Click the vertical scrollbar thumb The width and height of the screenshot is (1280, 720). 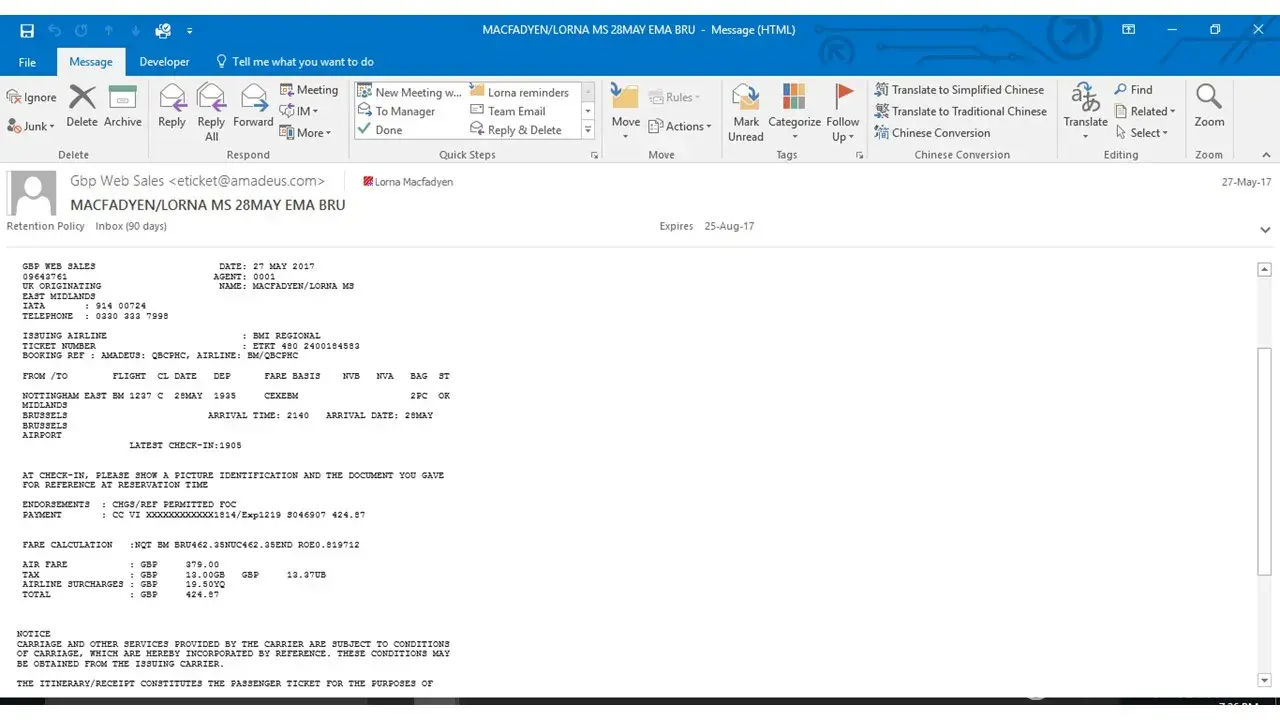click(1264, 461)
